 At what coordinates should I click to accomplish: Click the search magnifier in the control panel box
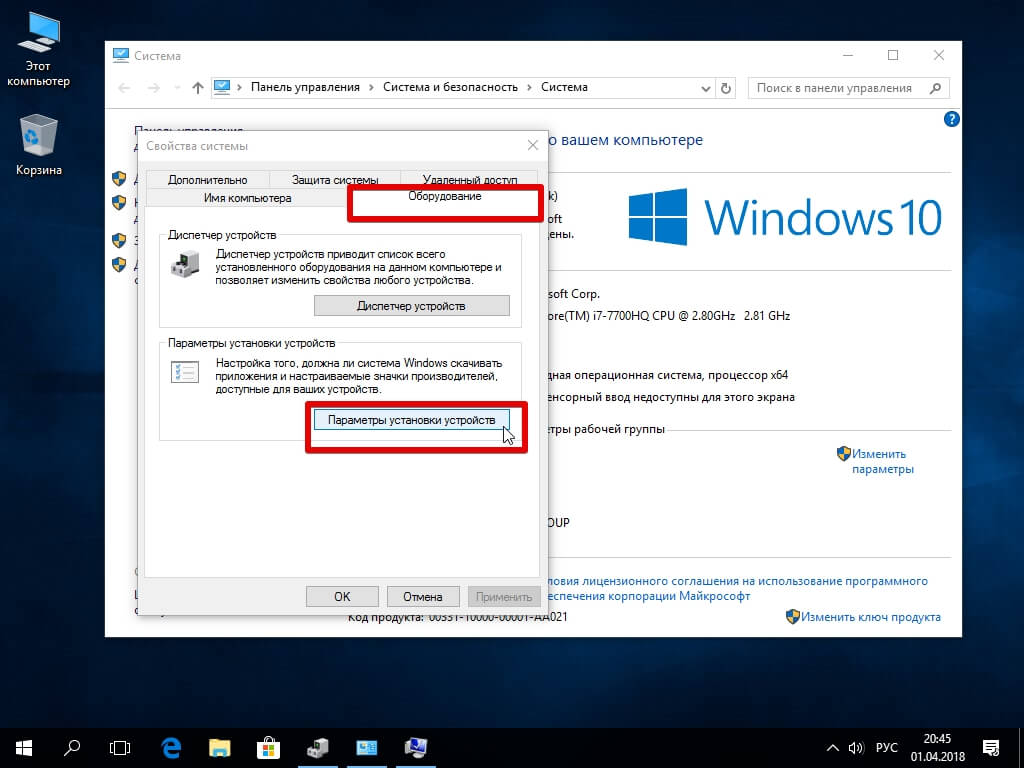(x=936, y=88)
